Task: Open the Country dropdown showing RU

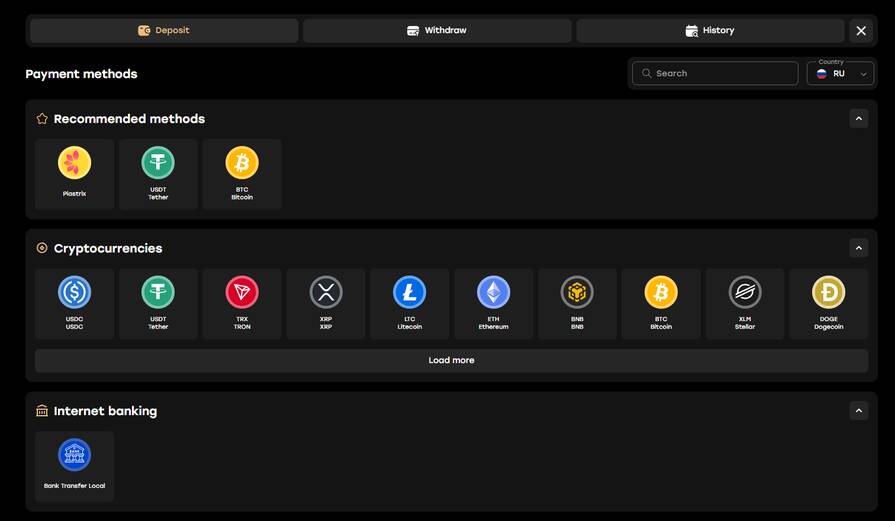Action: pyautogui.click(x=840, y=73)
